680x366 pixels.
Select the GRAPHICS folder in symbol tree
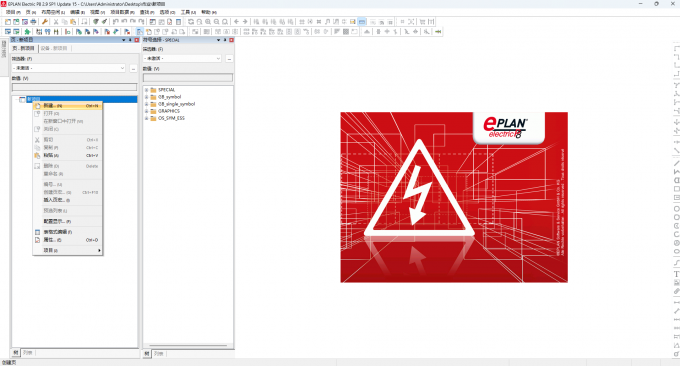[x=169, y=111]
